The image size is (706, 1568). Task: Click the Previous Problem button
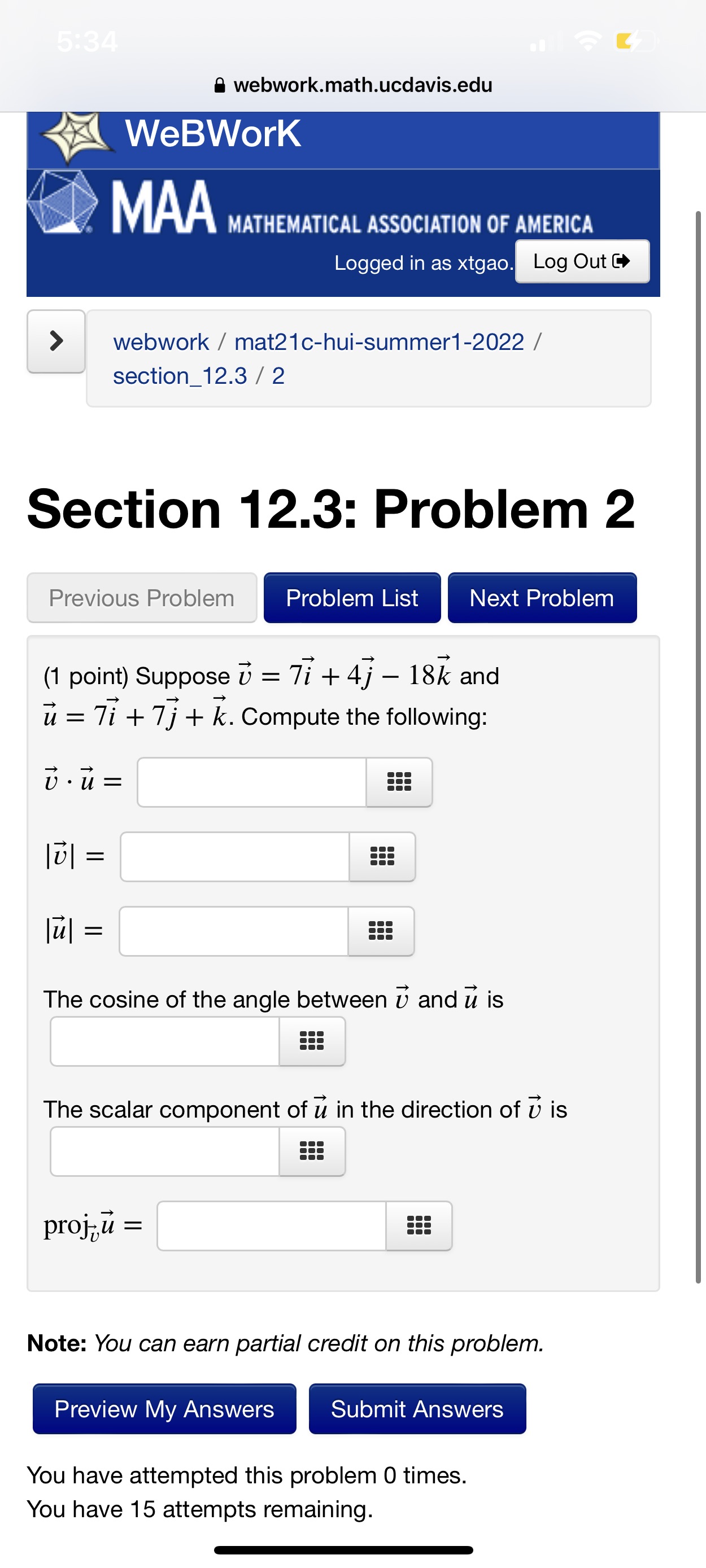coord(142,598)
